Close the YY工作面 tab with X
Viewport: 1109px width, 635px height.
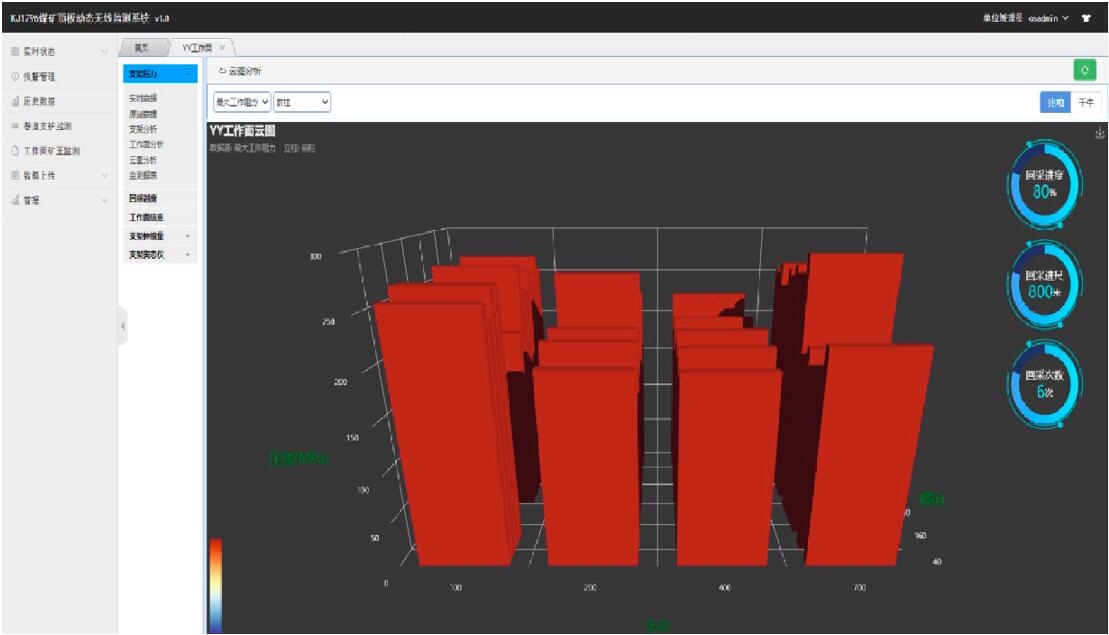click(x=222, y=47)
